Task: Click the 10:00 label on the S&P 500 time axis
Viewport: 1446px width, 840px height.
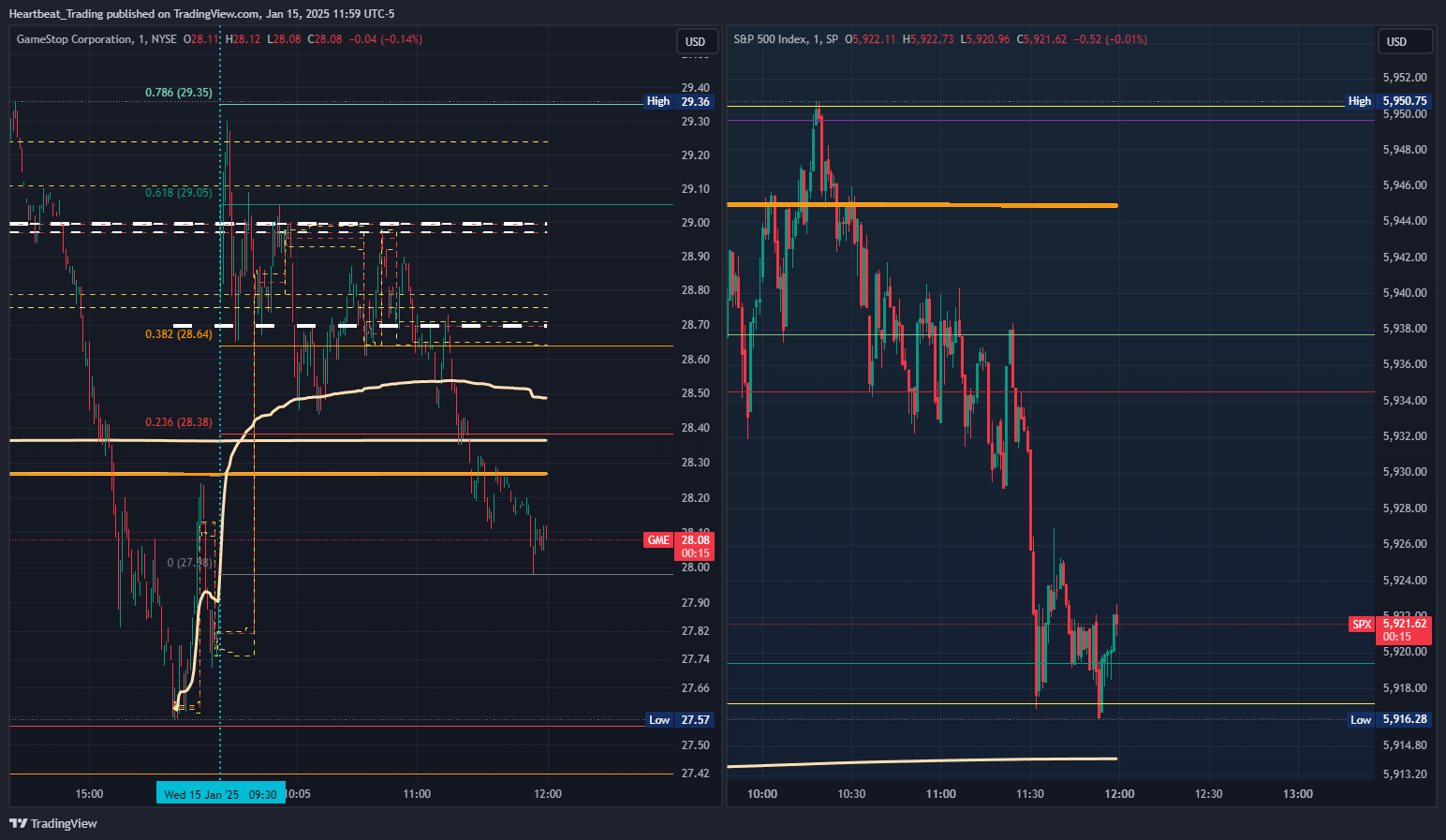Action: pyautogui.click(x=762, y=794)
